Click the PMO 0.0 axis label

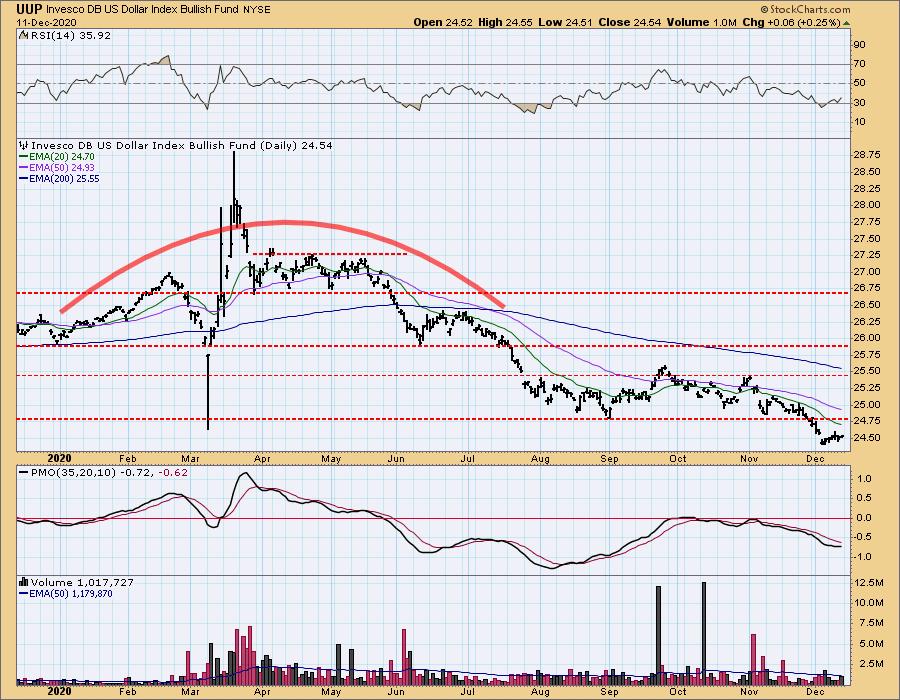click(864, 518)
